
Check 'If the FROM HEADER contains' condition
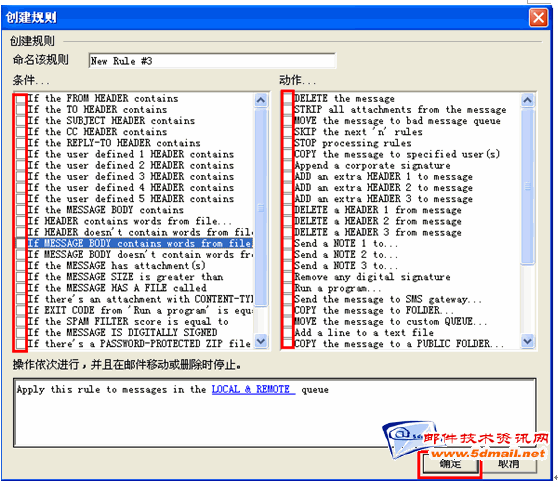click(21, 99)
